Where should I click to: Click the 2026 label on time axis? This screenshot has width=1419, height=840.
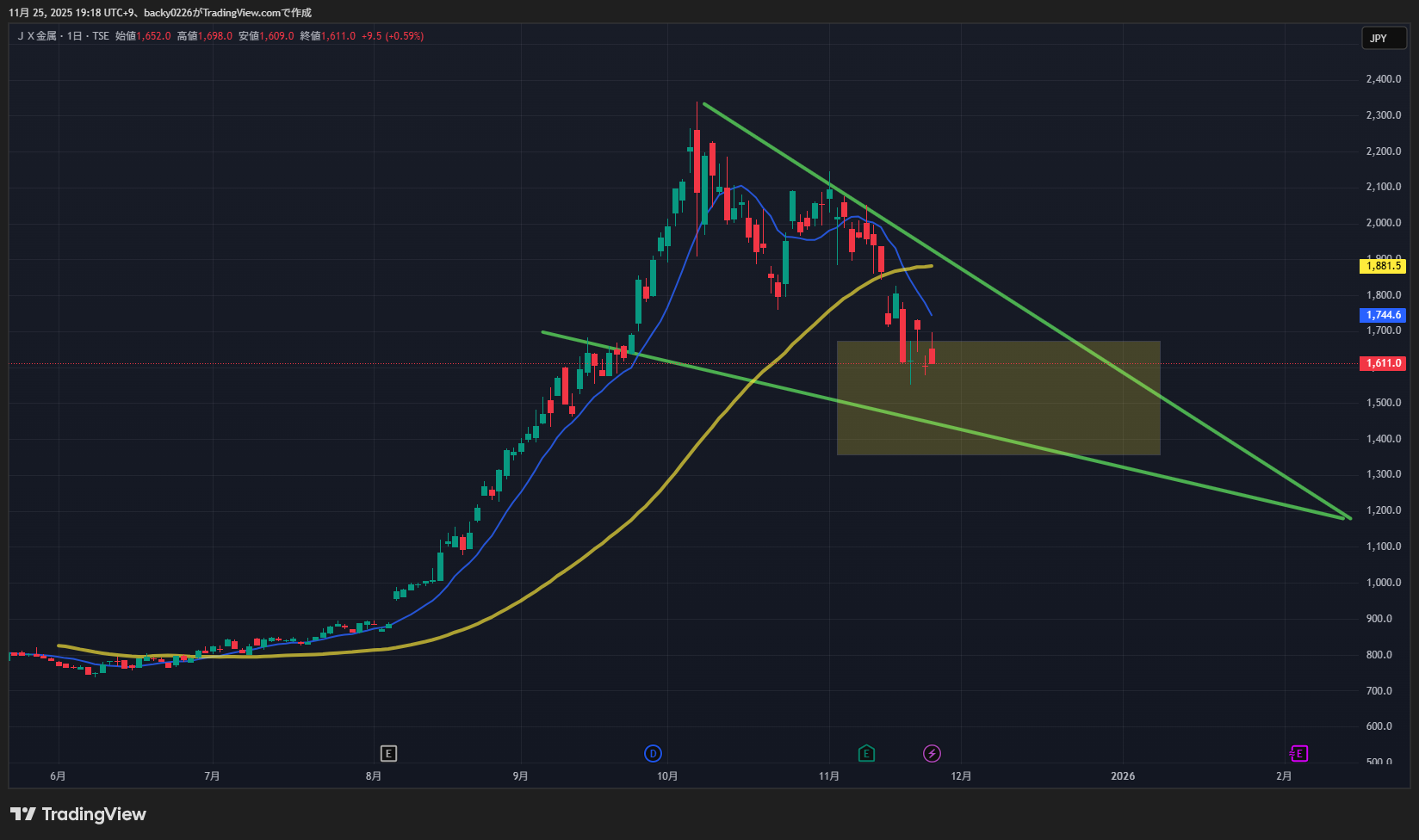tap(1122, 776)
